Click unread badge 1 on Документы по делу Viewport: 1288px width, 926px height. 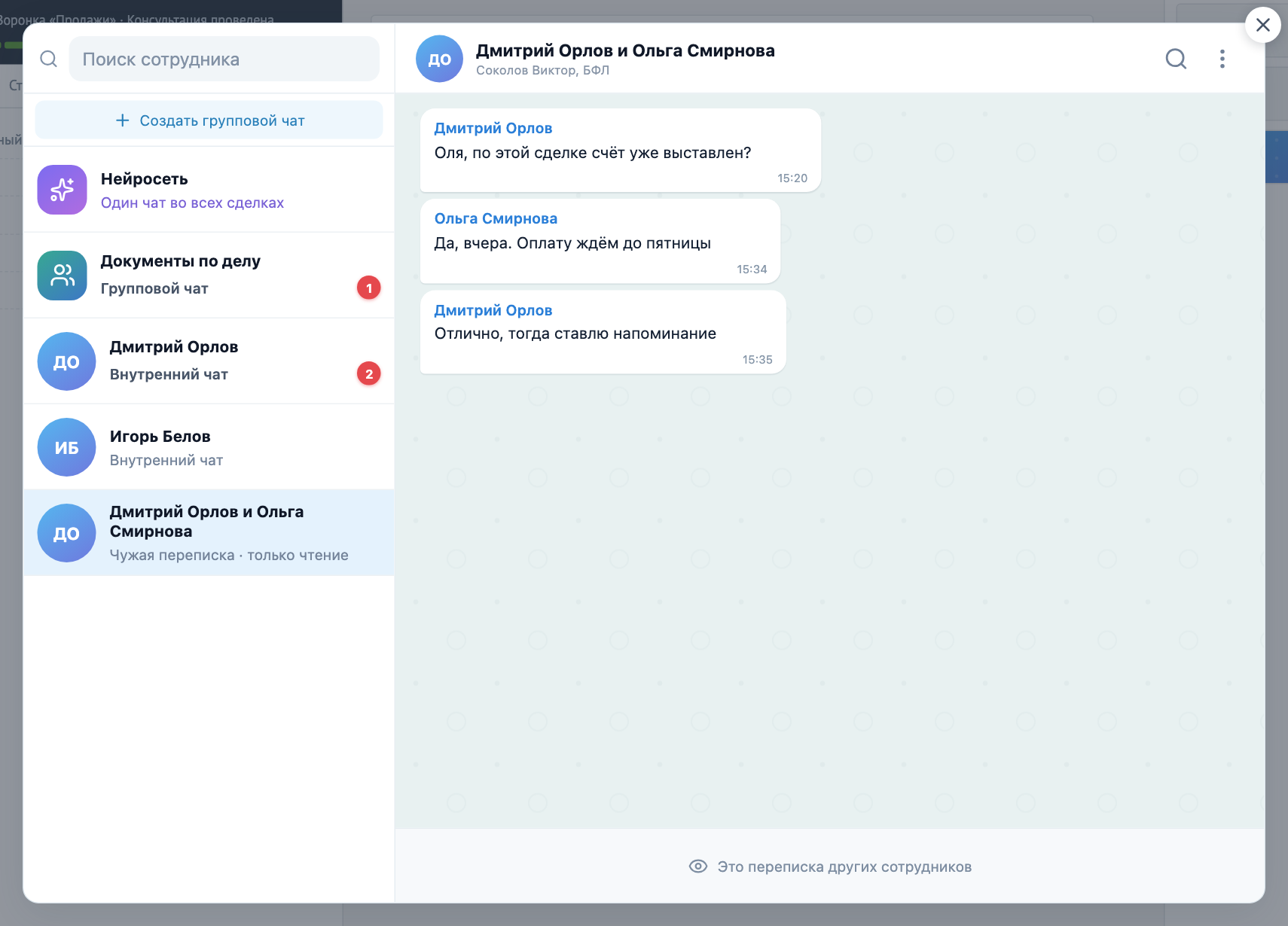click(368, 288)
